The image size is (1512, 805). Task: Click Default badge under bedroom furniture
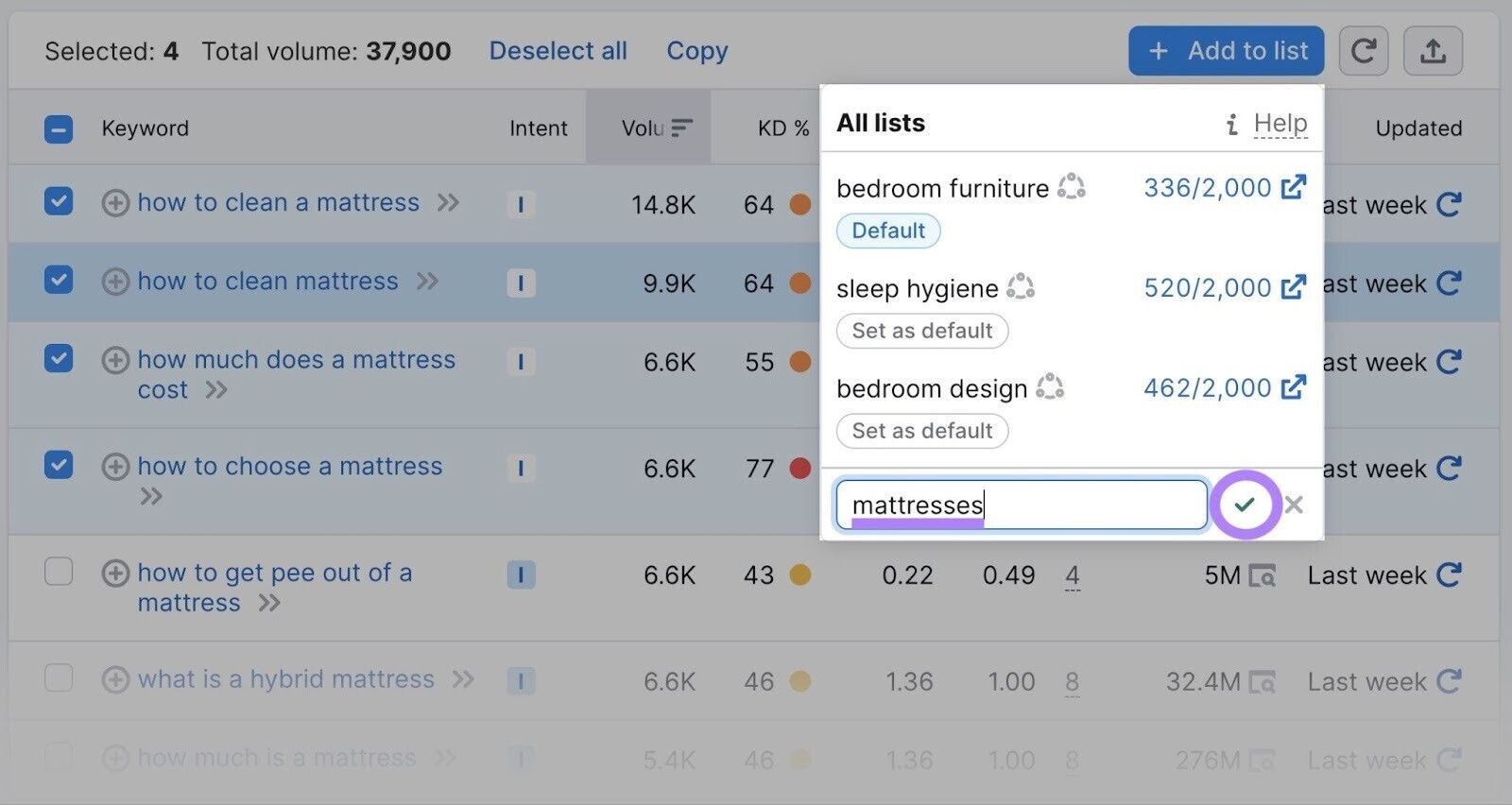pos(888,231)
